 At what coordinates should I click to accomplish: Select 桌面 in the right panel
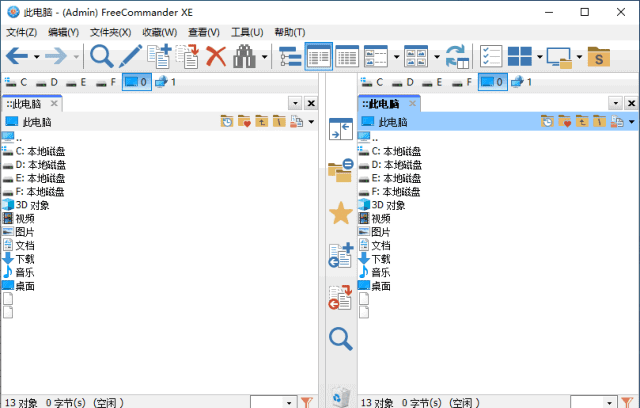tap(374, 286)
